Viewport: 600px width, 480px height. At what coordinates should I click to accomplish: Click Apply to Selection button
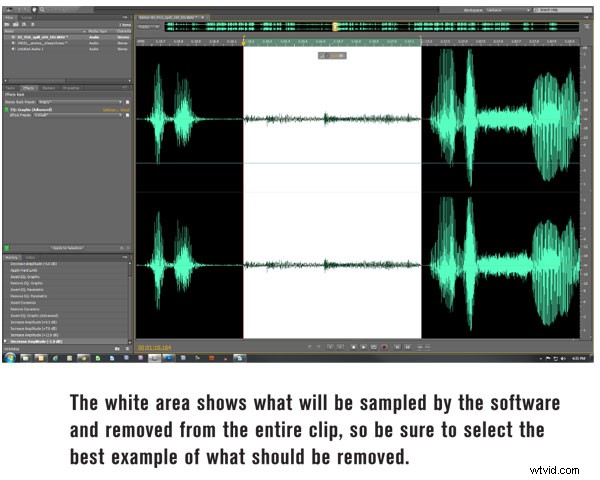(67, 248)
